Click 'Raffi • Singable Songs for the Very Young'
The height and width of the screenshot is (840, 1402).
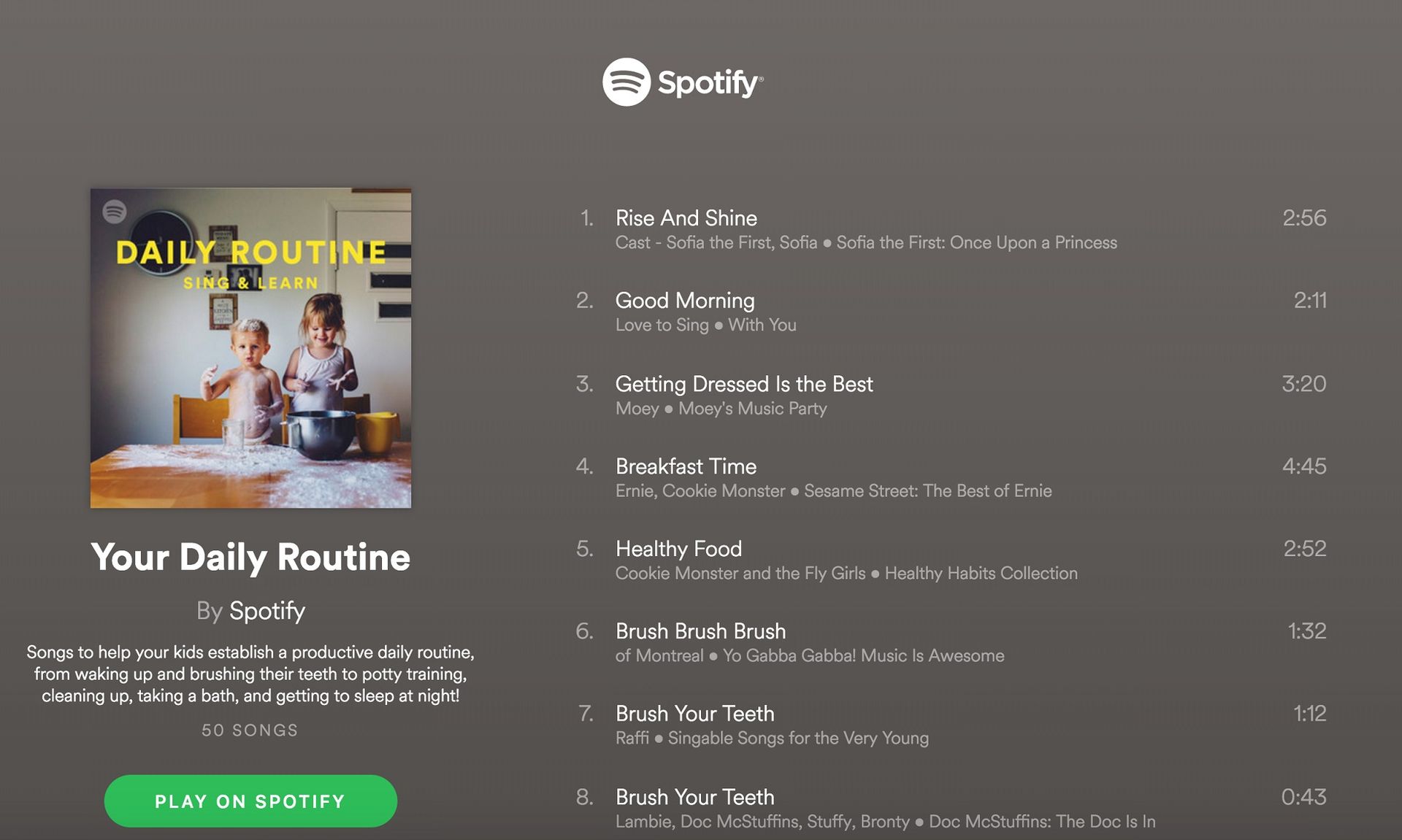772,739
